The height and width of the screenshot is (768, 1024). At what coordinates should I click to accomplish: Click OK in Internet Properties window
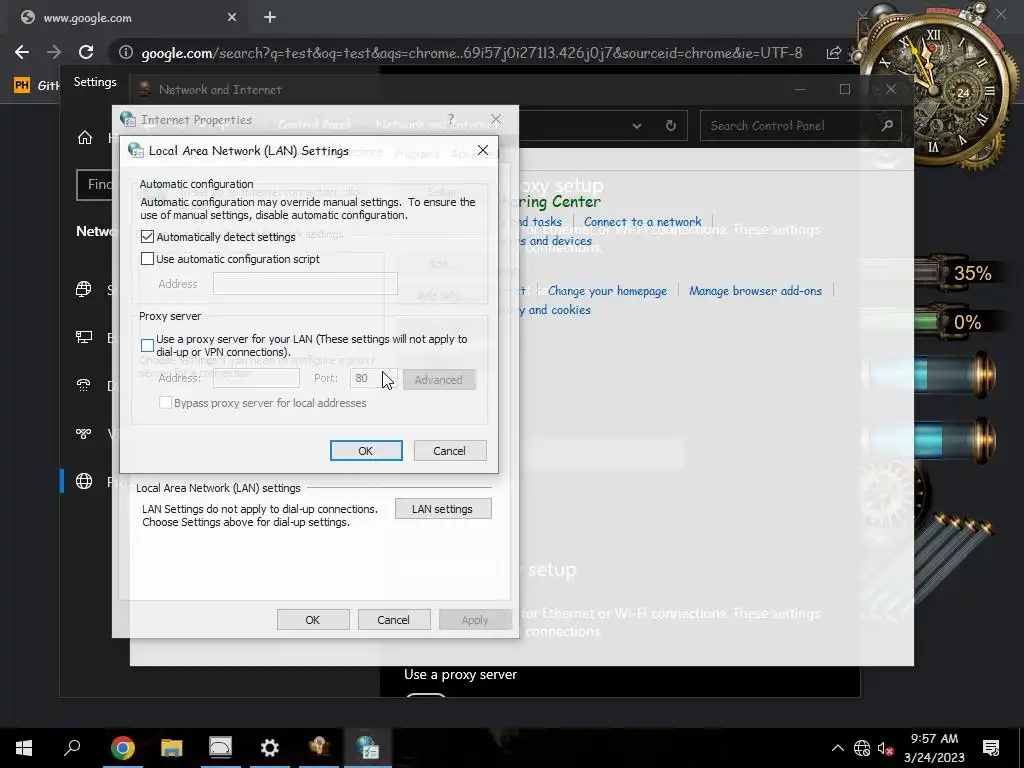[x=313, y=620]
